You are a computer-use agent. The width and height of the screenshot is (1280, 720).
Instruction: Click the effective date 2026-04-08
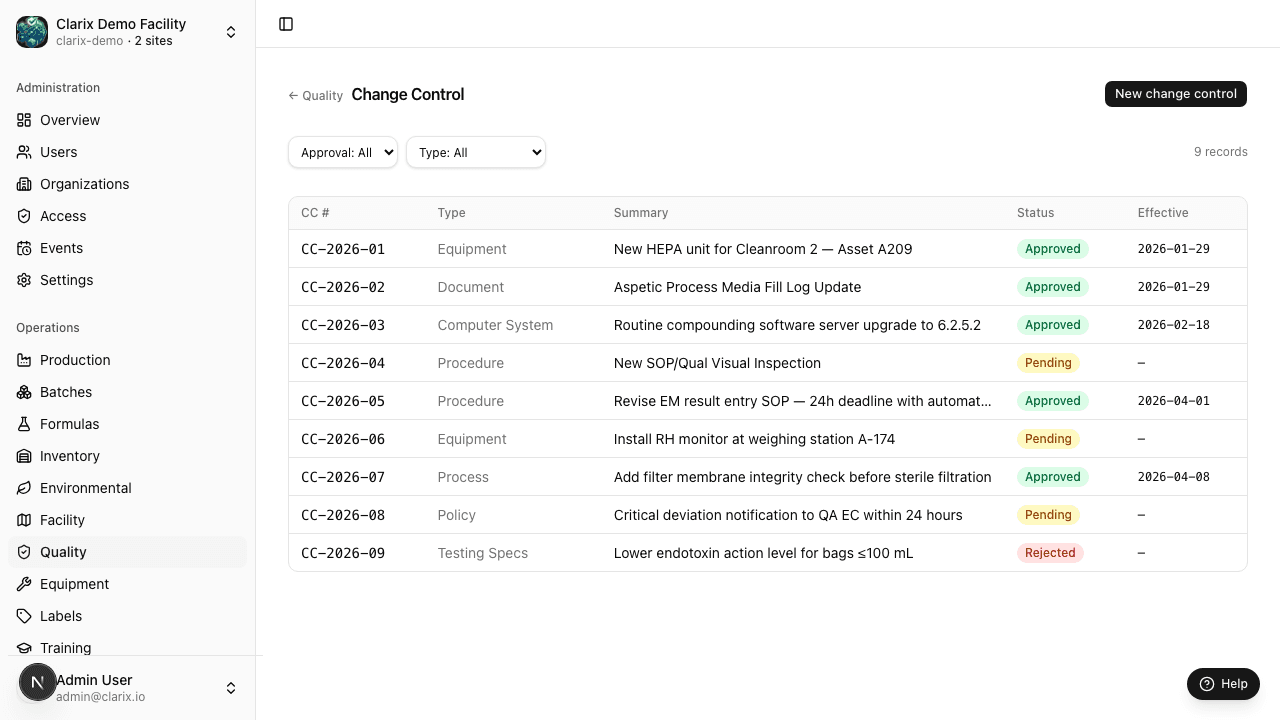1174,477
